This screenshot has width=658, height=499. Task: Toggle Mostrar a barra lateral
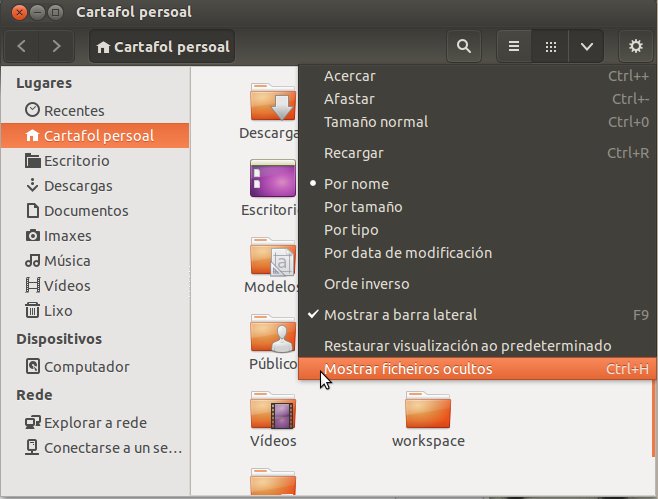click(477, 315)
